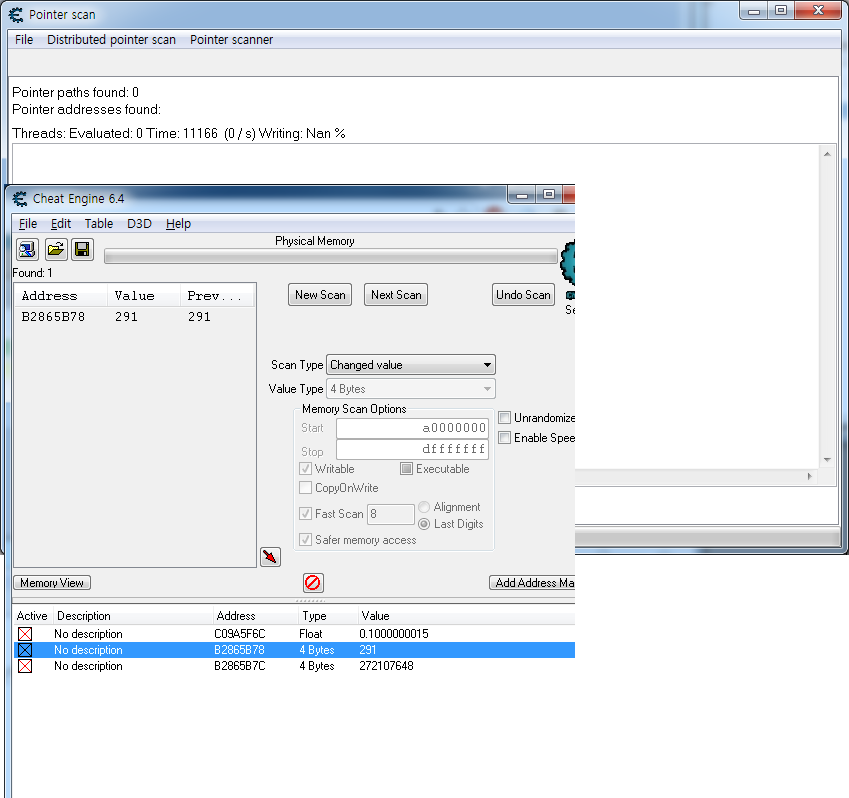Toggle active box for address C09A5F6C
The height and width of the screenshot is (798, 849).
pyautogui.click(x=25, y=634)
